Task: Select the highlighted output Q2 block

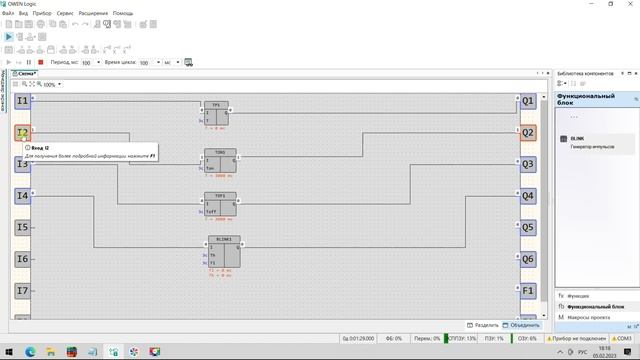Action: pyautogui.click(x=528, y=133)
